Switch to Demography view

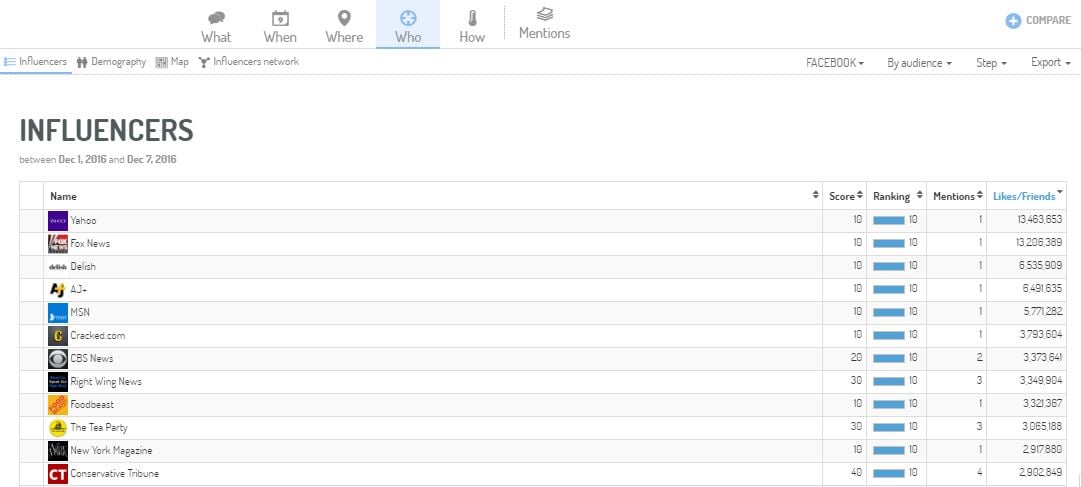[x=112, y=62]
